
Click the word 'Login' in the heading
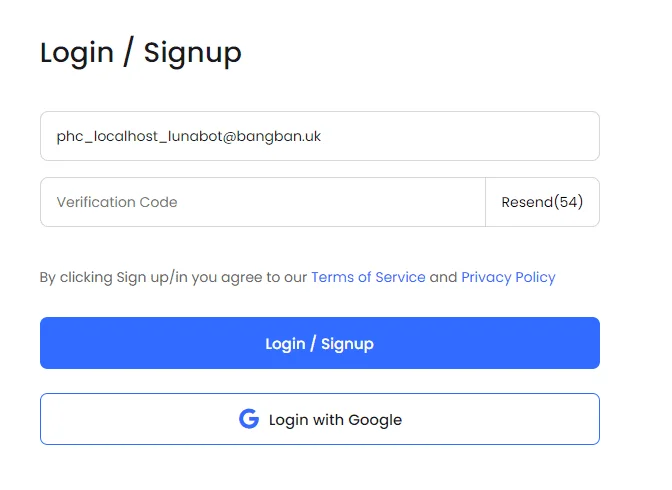[x=77, y=54]
